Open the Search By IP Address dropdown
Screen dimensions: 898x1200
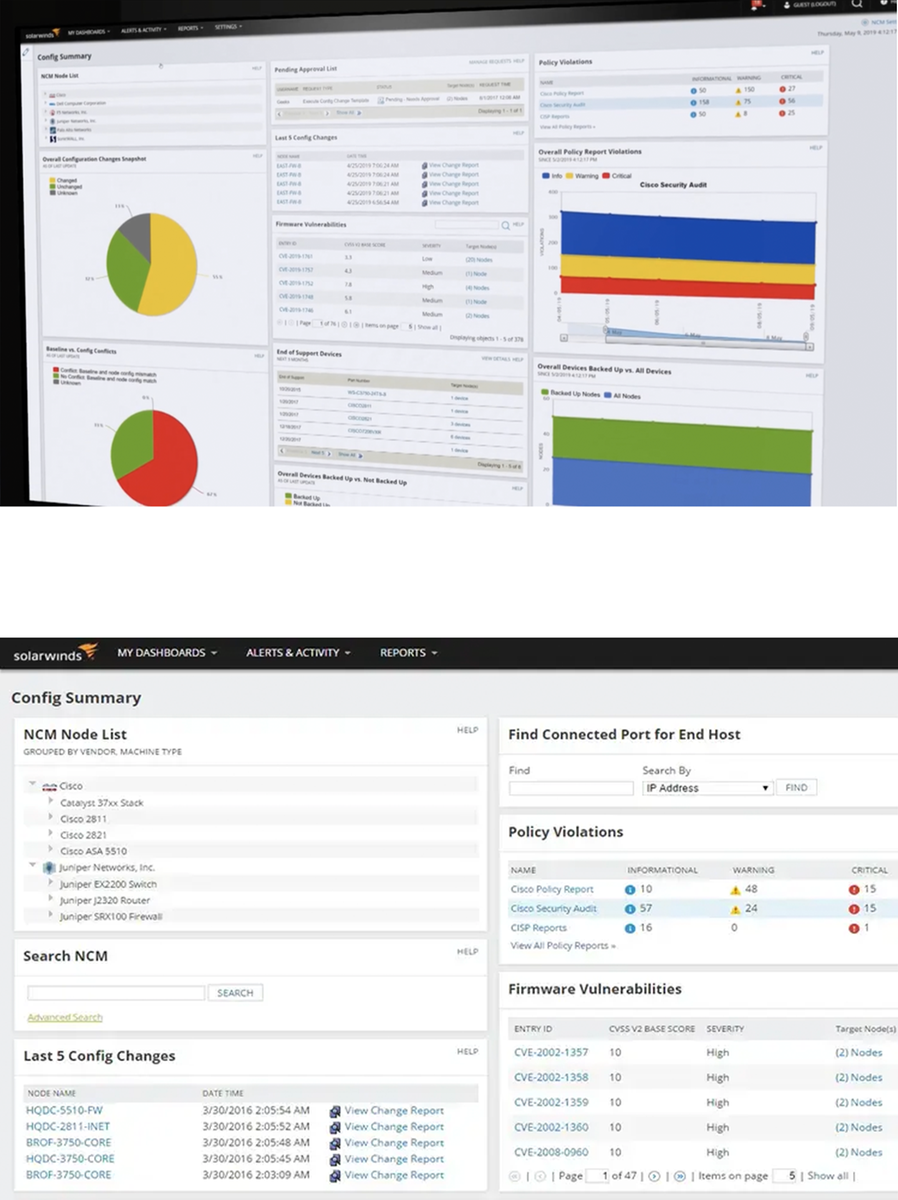pos(708,788)
